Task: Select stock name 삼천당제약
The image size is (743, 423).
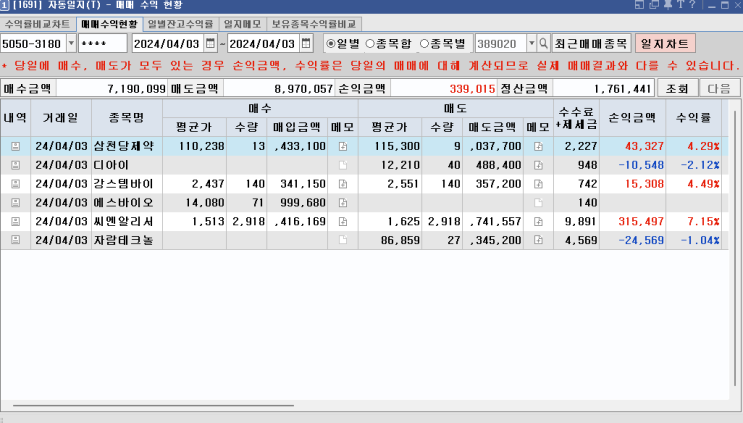Action: (x=124, y=146)
